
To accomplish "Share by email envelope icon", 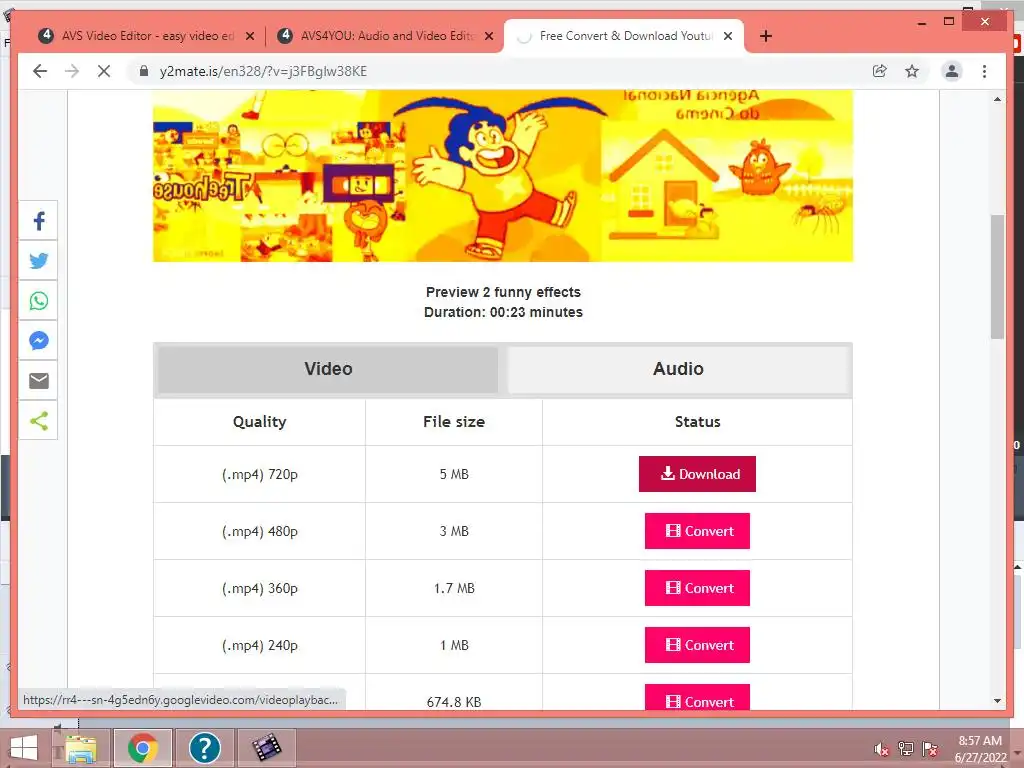I will (39, 381).
